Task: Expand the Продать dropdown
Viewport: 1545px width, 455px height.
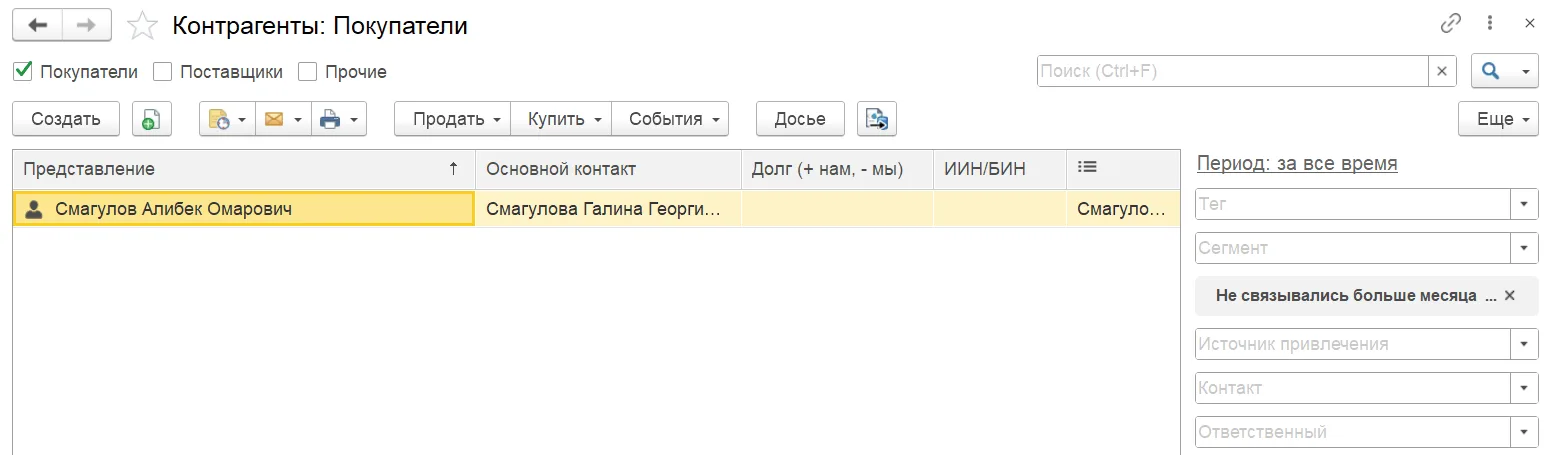Action: pos(453,119)
